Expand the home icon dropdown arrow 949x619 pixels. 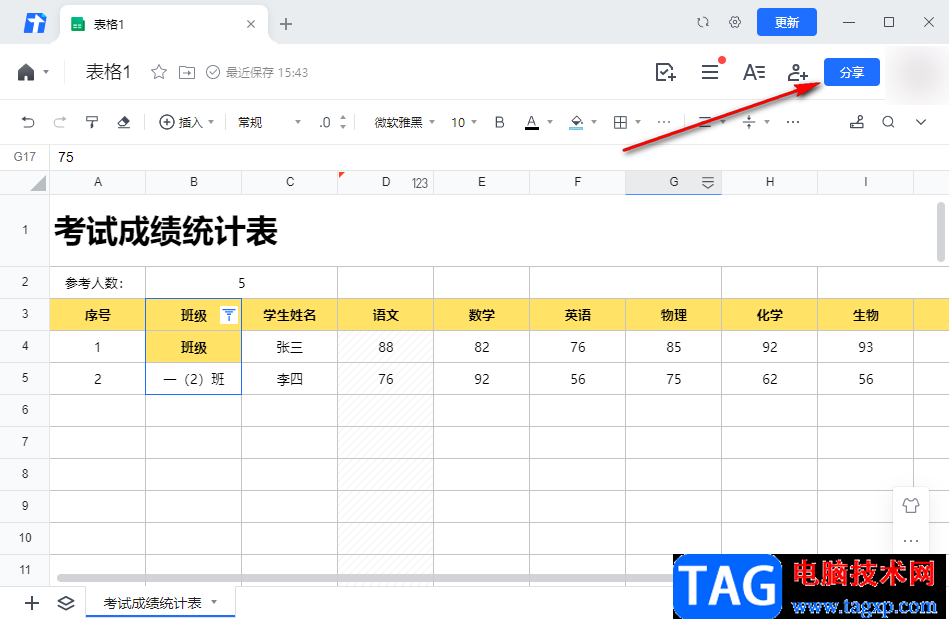click(x=46, y=73)
